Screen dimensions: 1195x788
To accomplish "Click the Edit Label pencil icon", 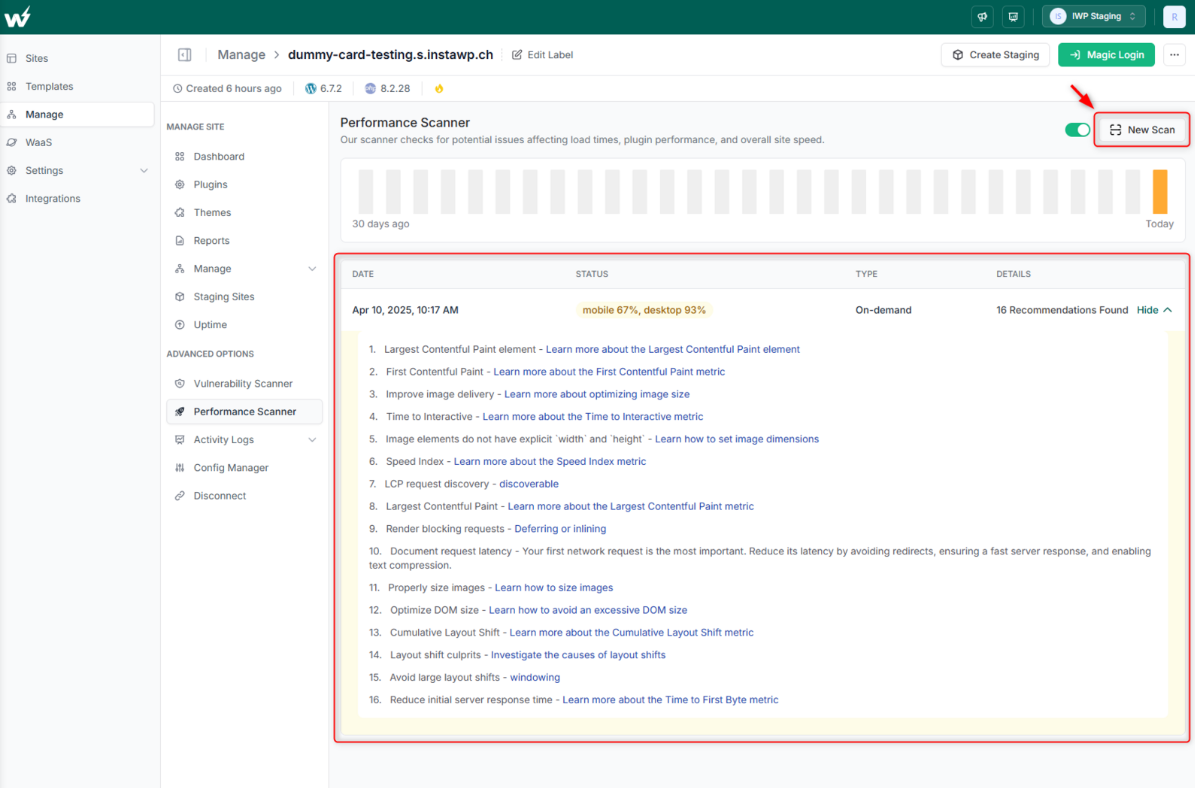I will click(517, 55).
